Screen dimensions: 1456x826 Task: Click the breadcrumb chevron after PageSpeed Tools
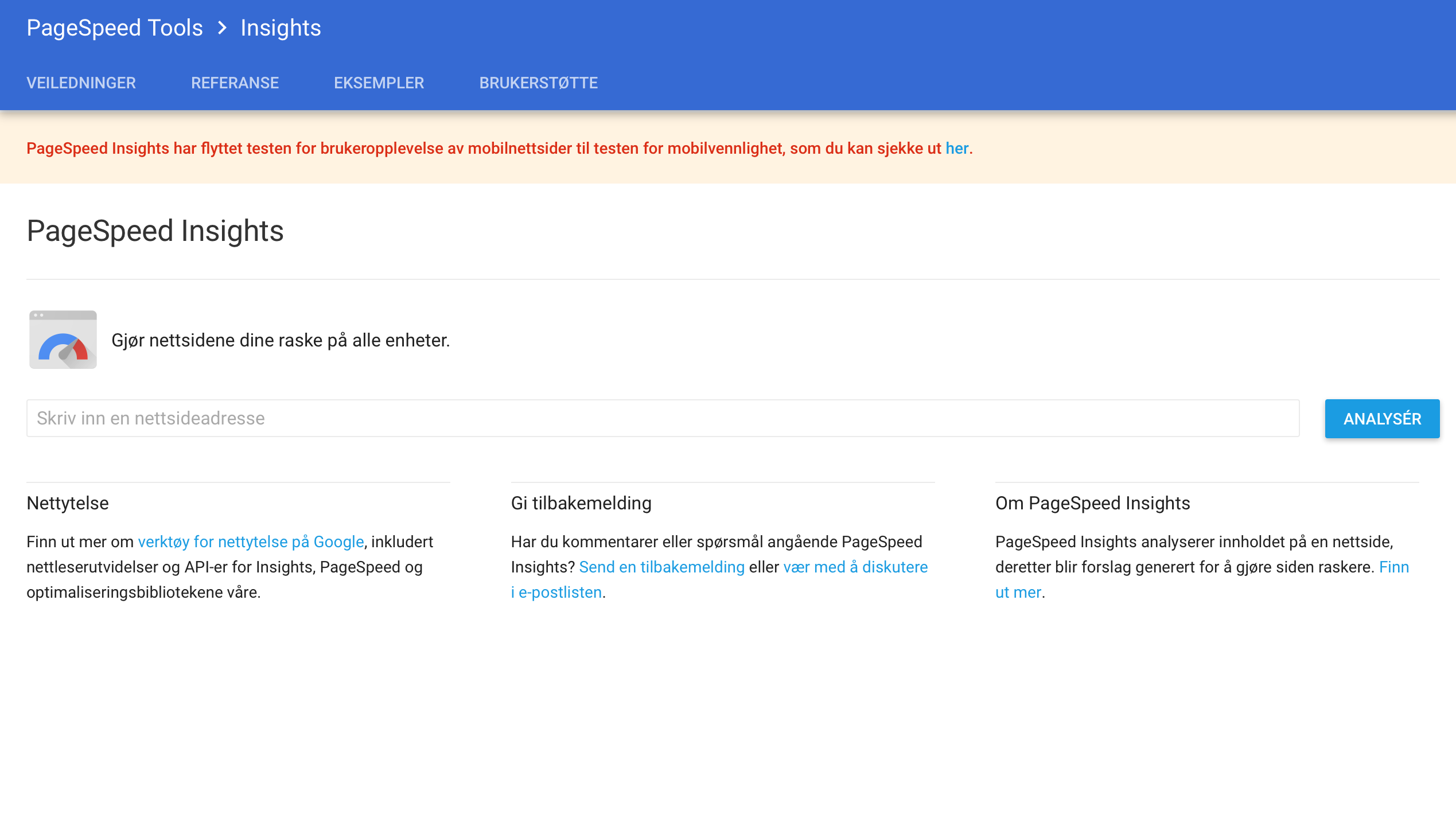click(x=222, y=28)
